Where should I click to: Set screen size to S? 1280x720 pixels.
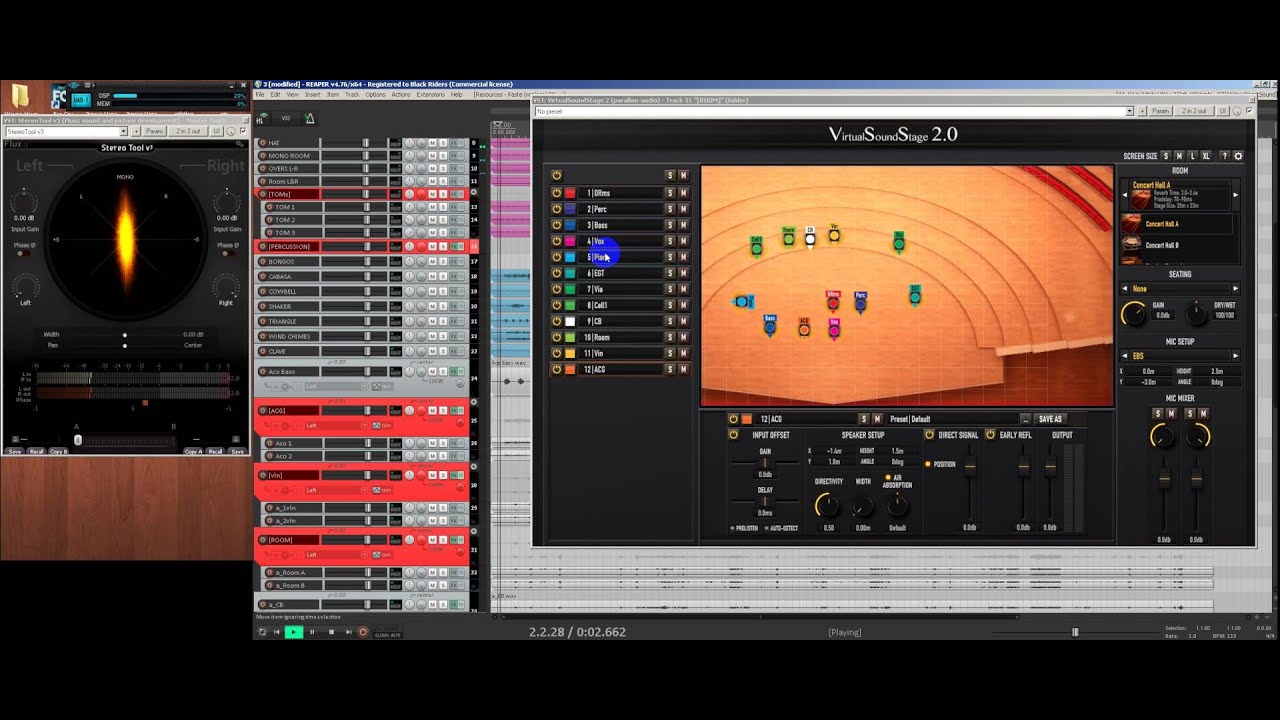click(x=1166, y=156)
